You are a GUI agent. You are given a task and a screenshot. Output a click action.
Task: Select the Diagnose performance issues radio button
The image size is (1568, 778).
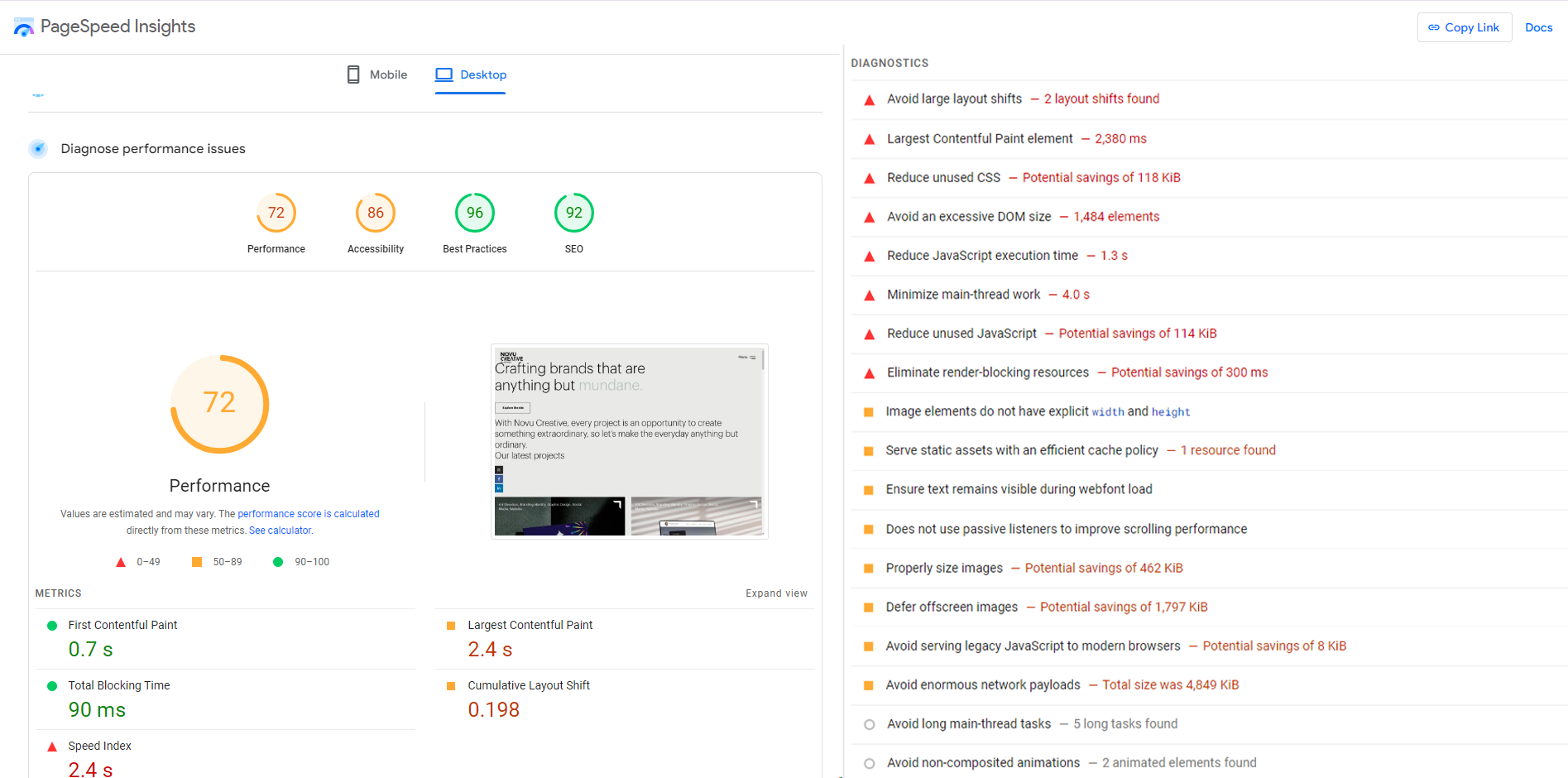pos(38,149)
